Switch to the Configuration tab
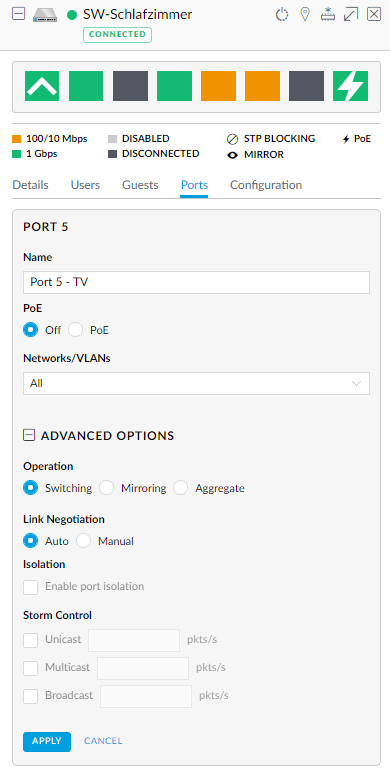This screenshot has width=390, height=770. click(266, 185)
